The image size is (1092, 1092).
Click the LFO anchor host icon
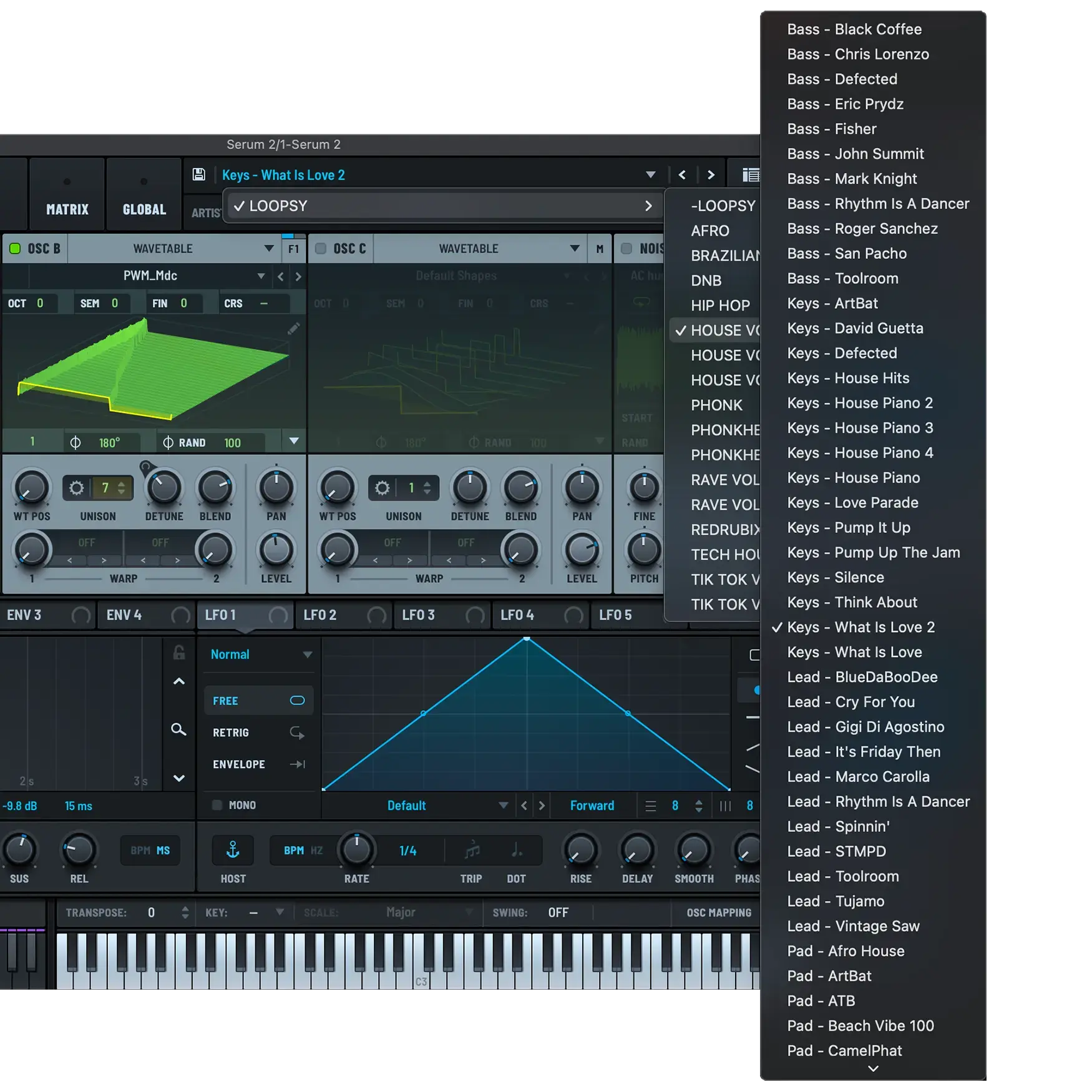point(233,850)
